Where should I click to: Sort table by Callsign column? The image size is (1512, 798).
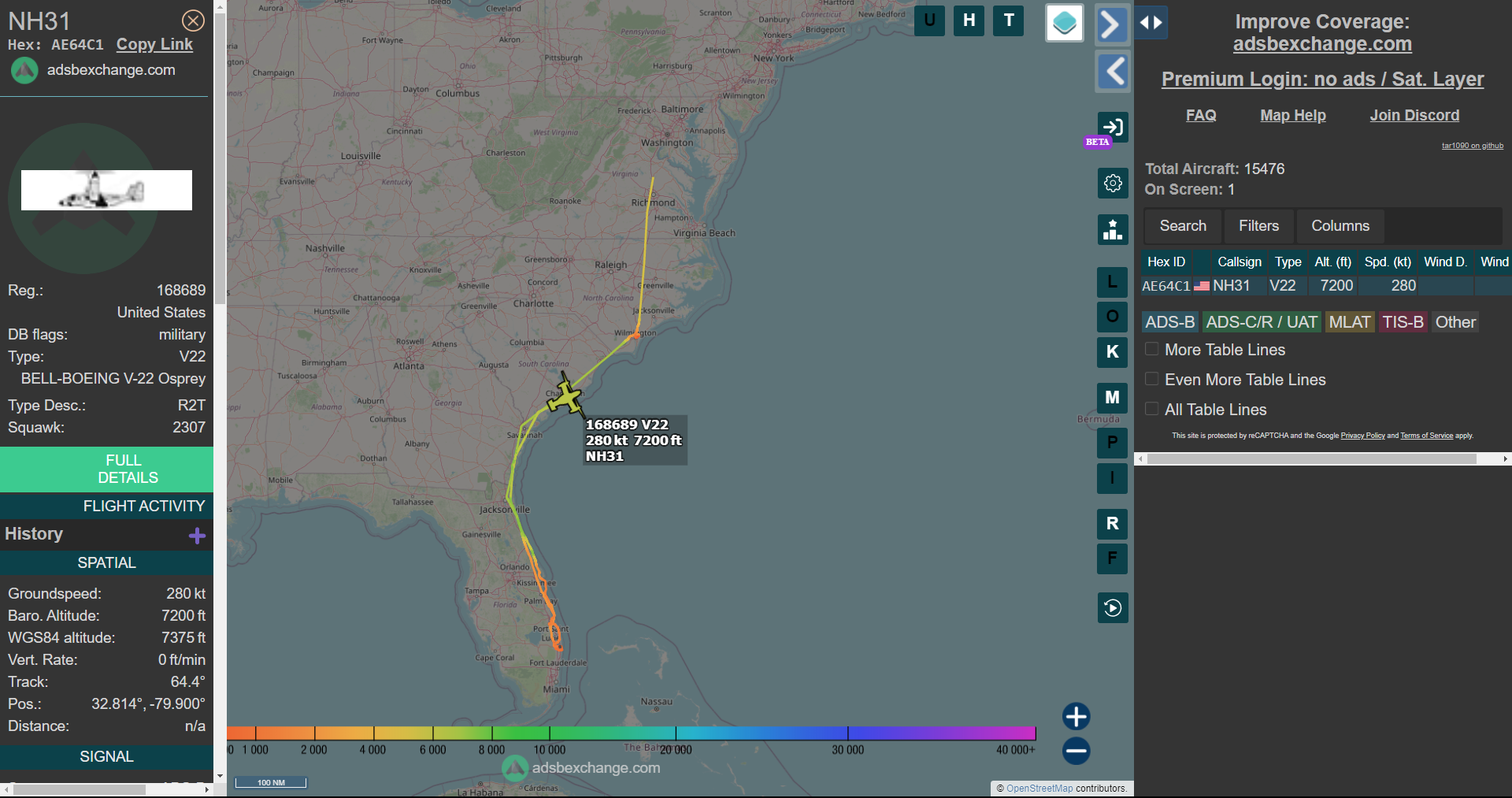coord(1239,262)
